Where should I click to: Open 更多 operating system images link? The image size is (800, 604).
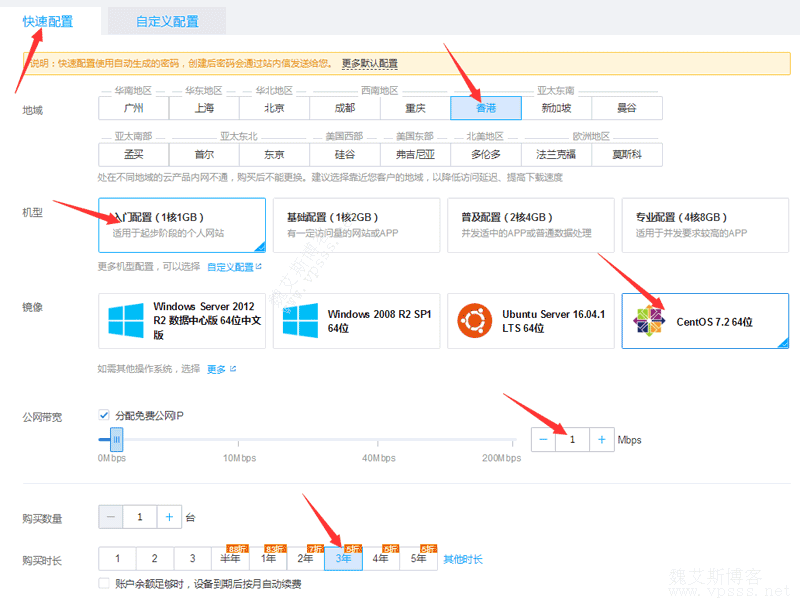[x=217, y=369]
